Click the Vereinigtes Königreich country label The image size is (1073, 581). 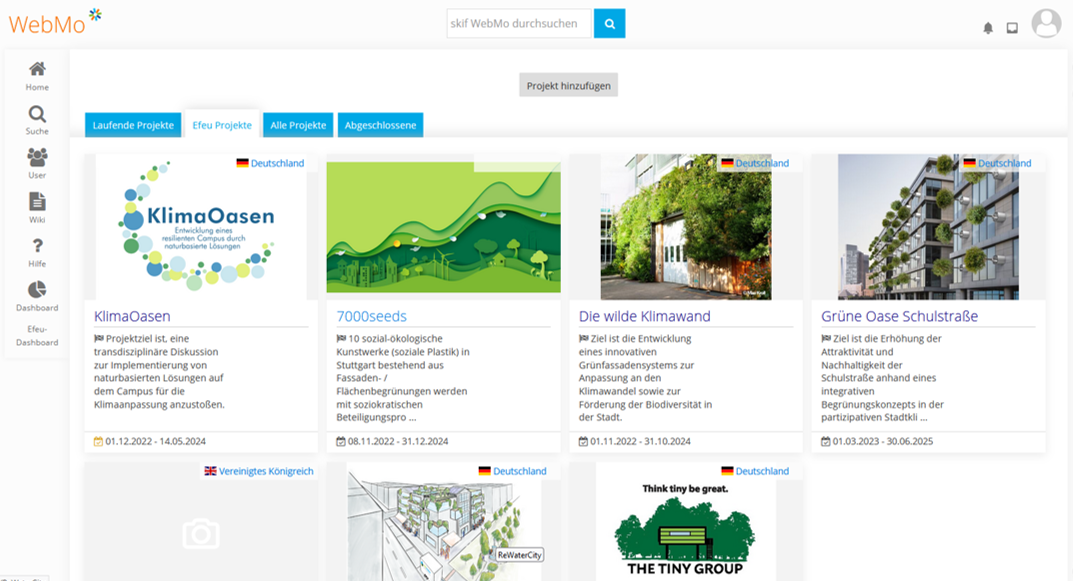coord(258,471)
